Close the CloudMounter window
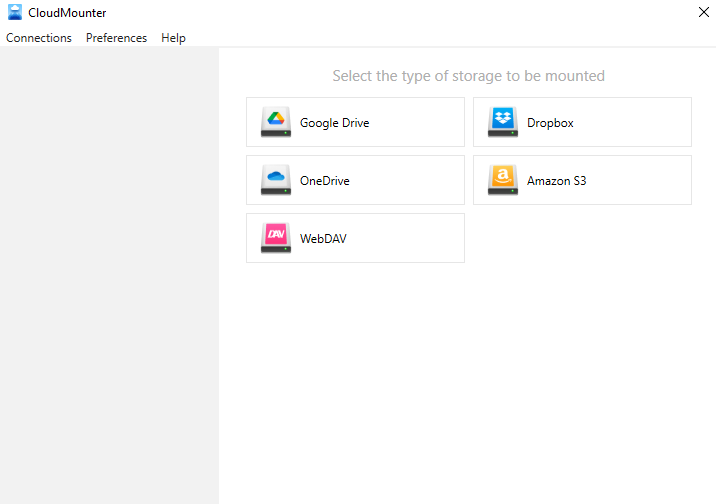Screen dimensions: 716x504 pyautogui.click(x=704, y=12)
